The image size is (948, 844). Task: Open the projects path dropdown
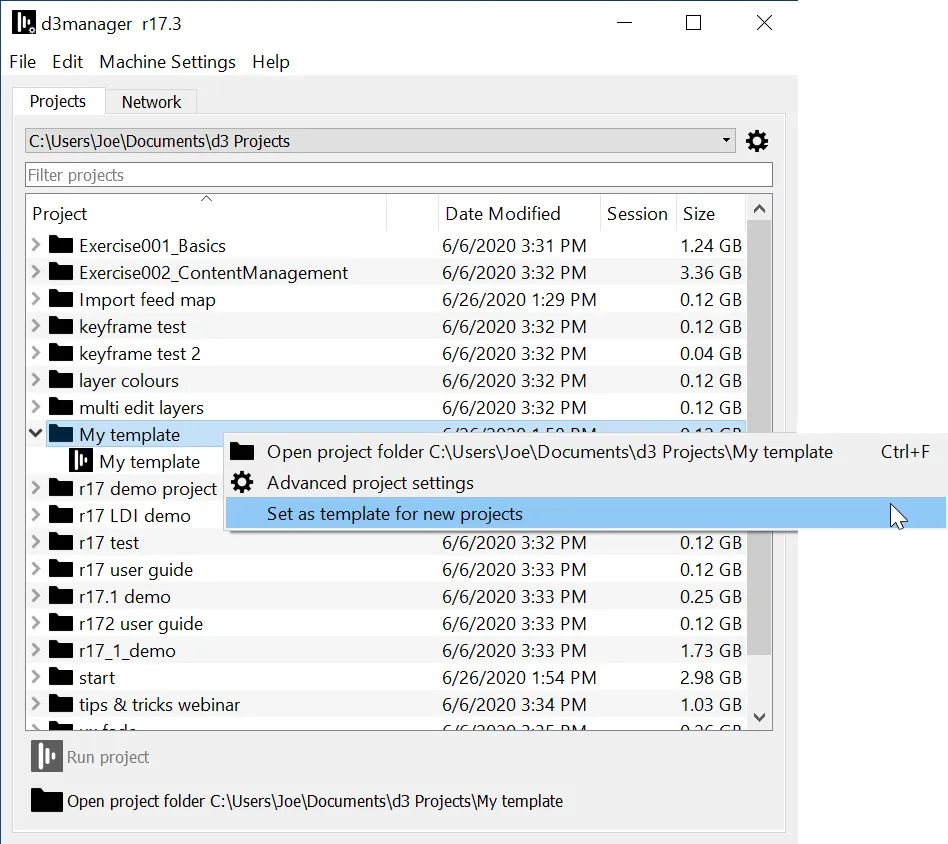click(726, 140)
